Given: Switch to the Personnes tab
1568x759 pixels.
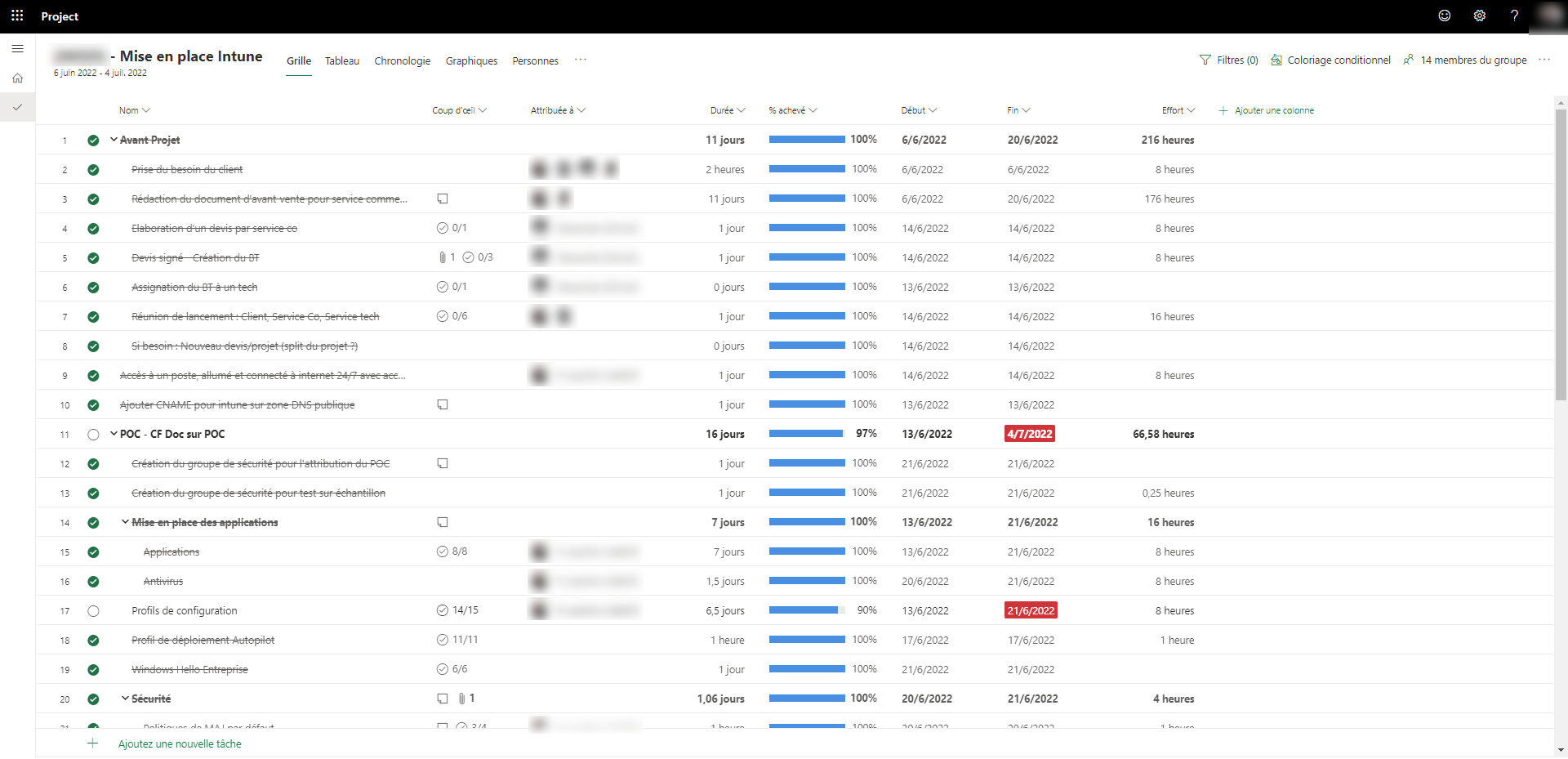Looking at the screenshot, I should click(x=535, y=60).
